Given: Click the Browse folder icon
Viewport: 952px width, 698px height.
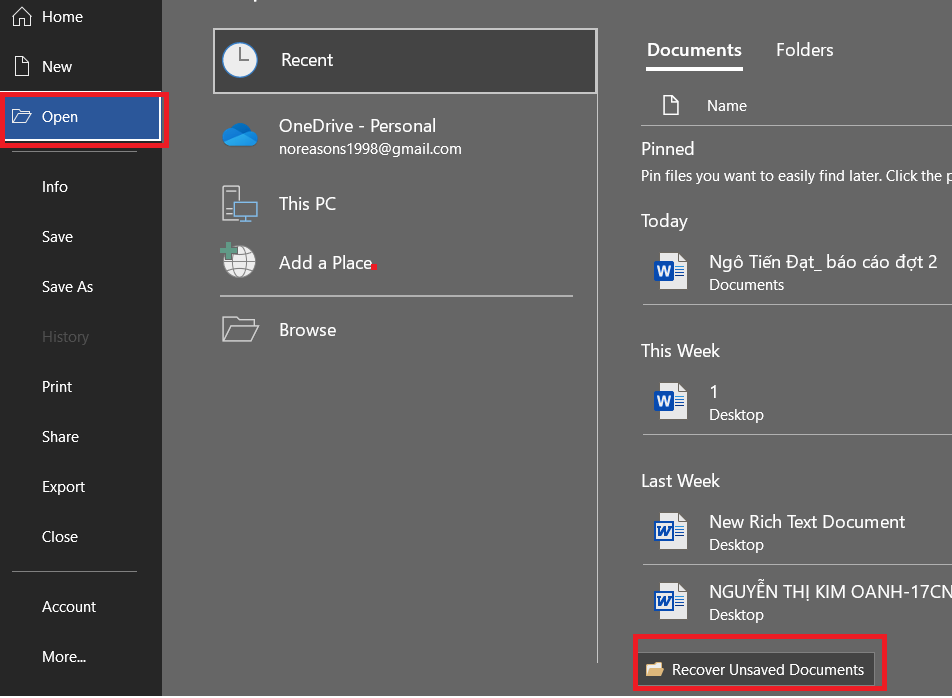Looking at the screenshot, I should [x=240, y=329].
